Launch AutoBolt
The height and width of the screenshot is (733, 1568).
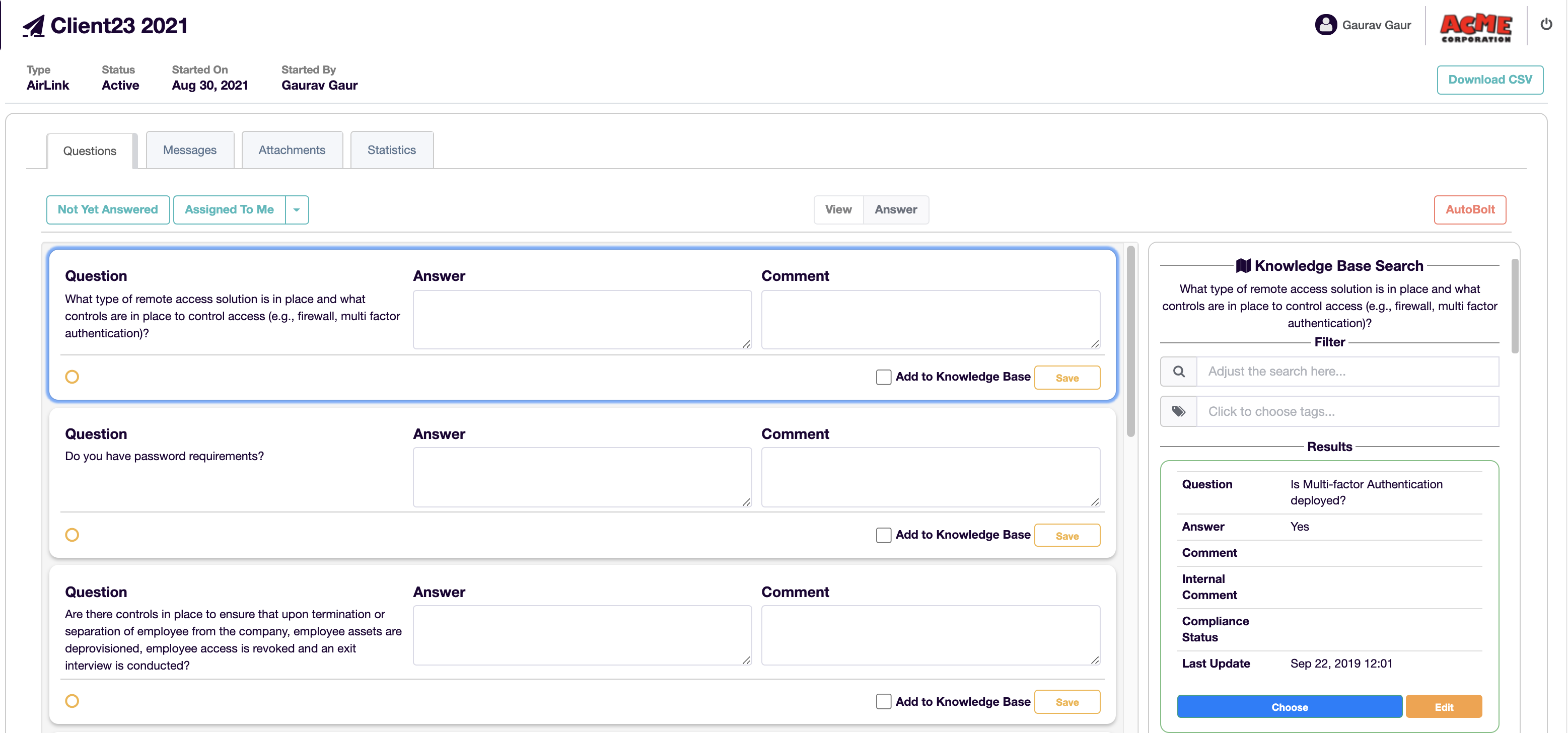coord(1470,209)
